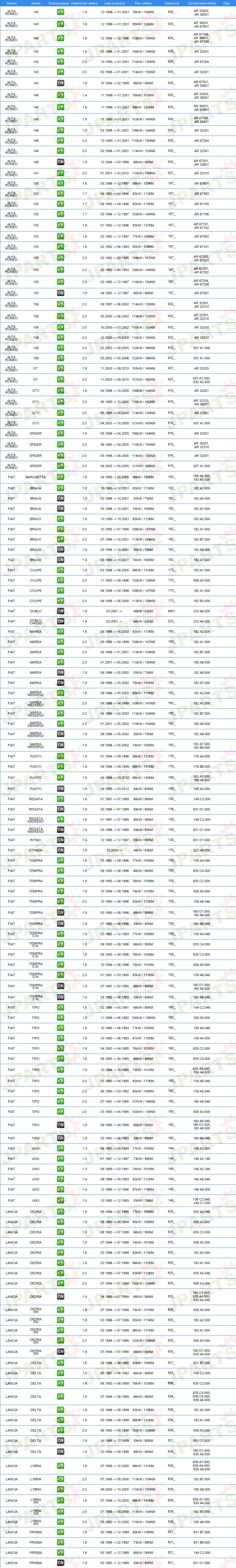236x1568 pixels.
Task: Click the 831 B6.000 engine code cell
Action: tap(201, 1542)
